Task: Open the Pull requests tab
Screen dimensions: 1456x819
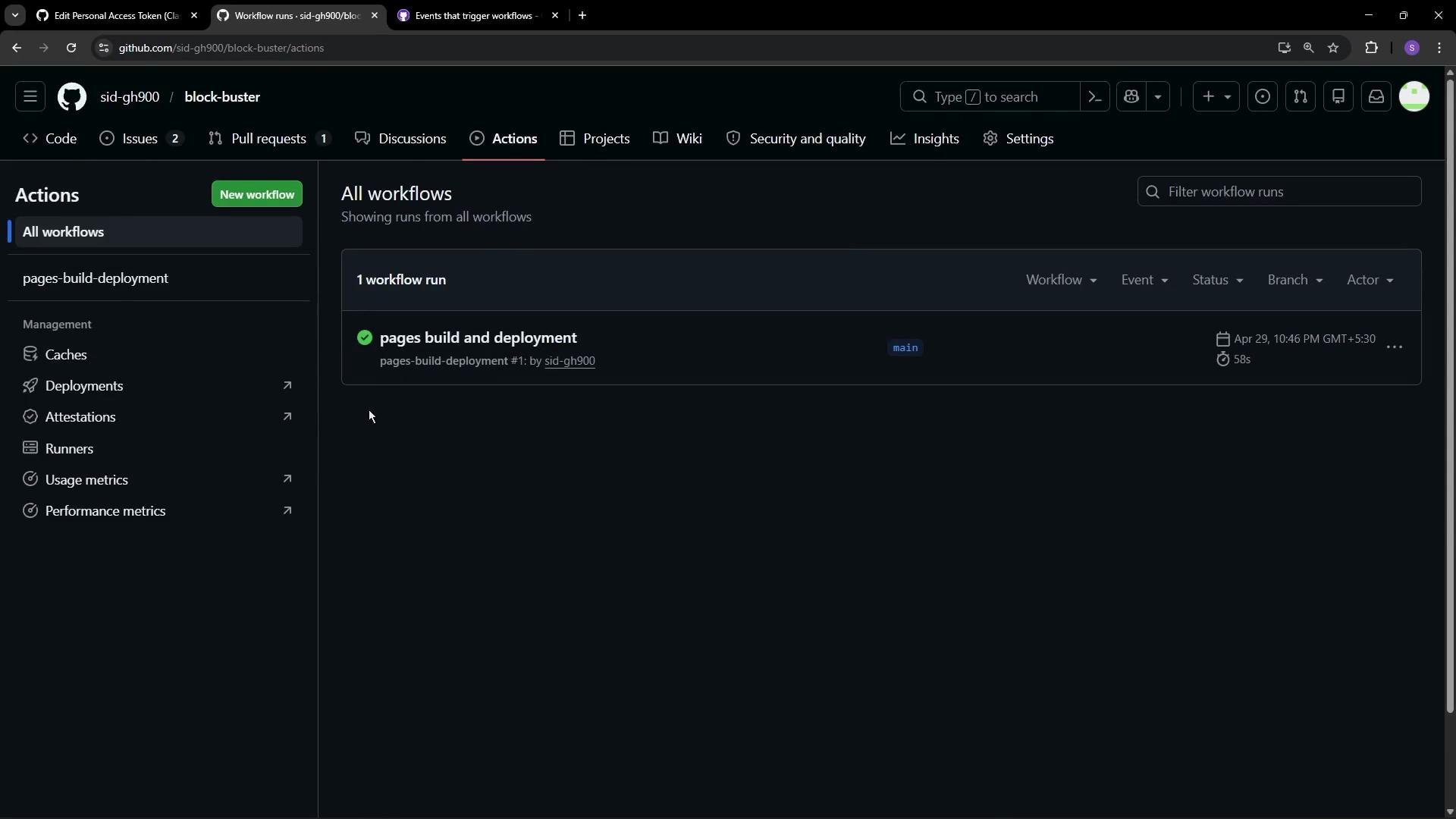Action: coord(270,139)
